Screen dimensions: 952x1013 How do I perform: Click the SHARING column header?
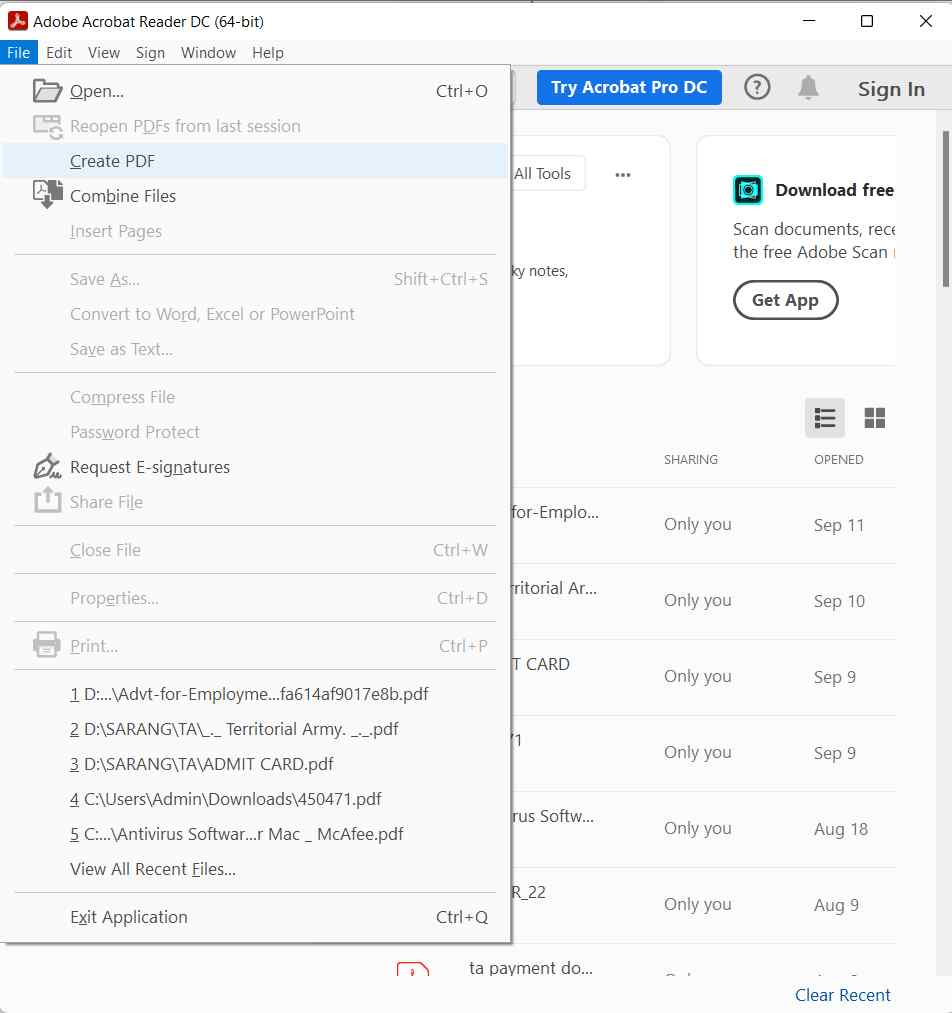click(690, 459)
